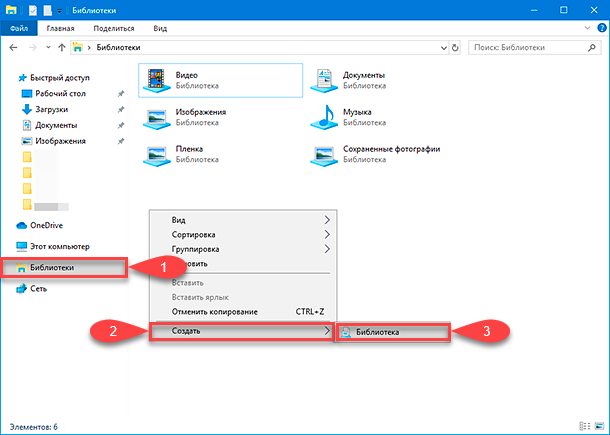Image resolution: width=610 pixels, height=435 pixels.
Task: Open the Главная ribbon tab
Action: click(x=60, y=28)
